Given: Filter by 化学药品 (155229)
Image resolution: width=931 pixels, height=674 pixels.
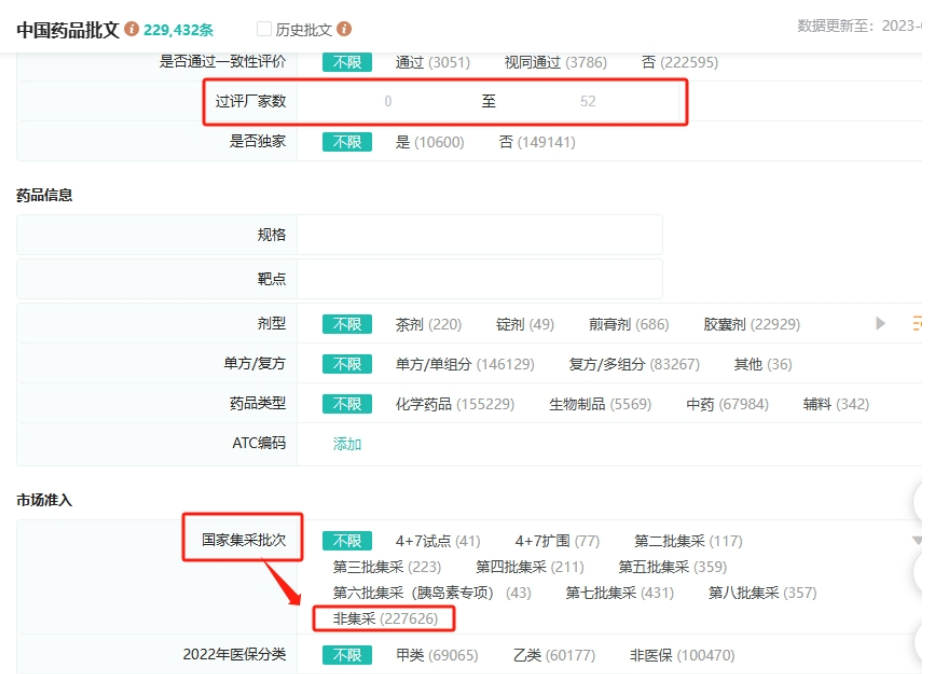Looking at the screenshot, I should click(x=455, y=404).
